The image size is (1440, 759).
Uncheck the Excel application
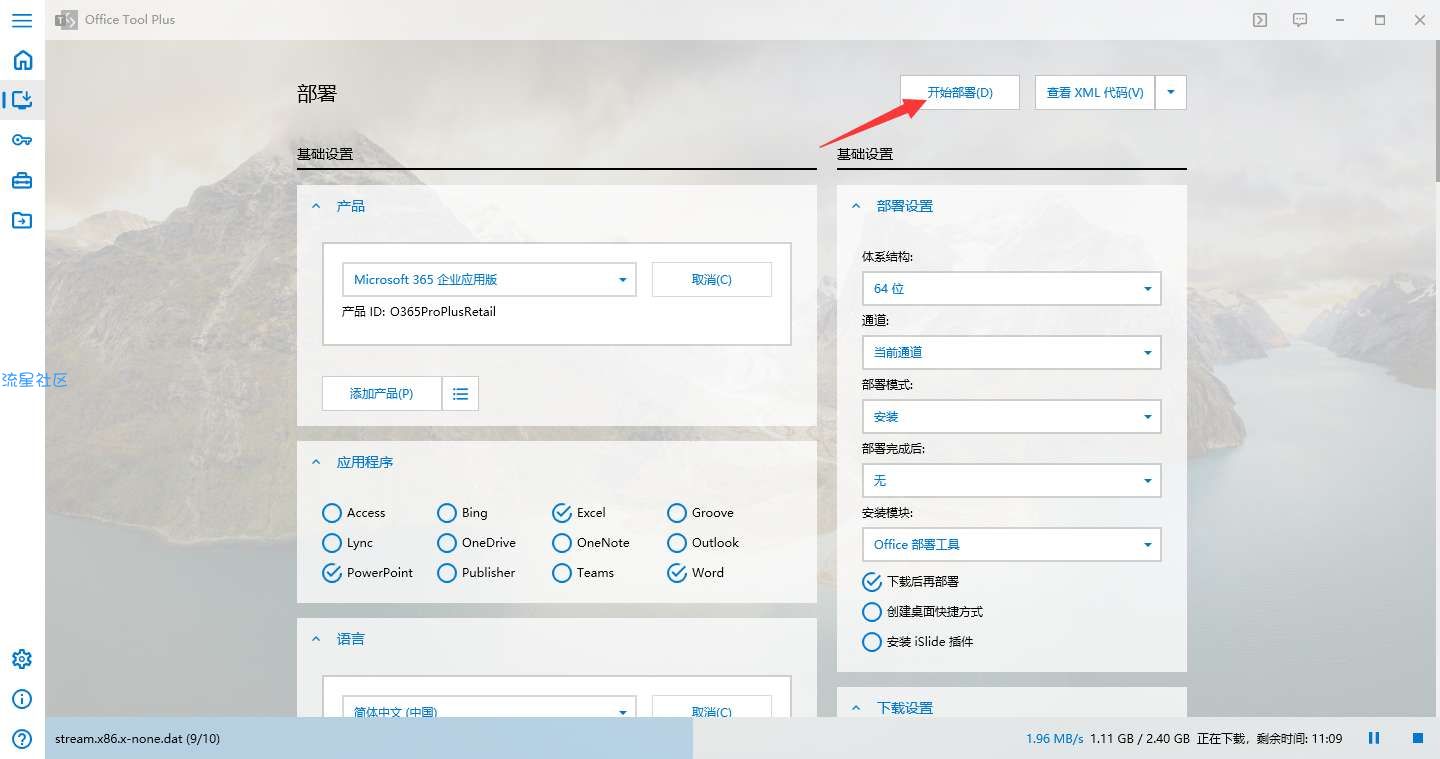562,513
